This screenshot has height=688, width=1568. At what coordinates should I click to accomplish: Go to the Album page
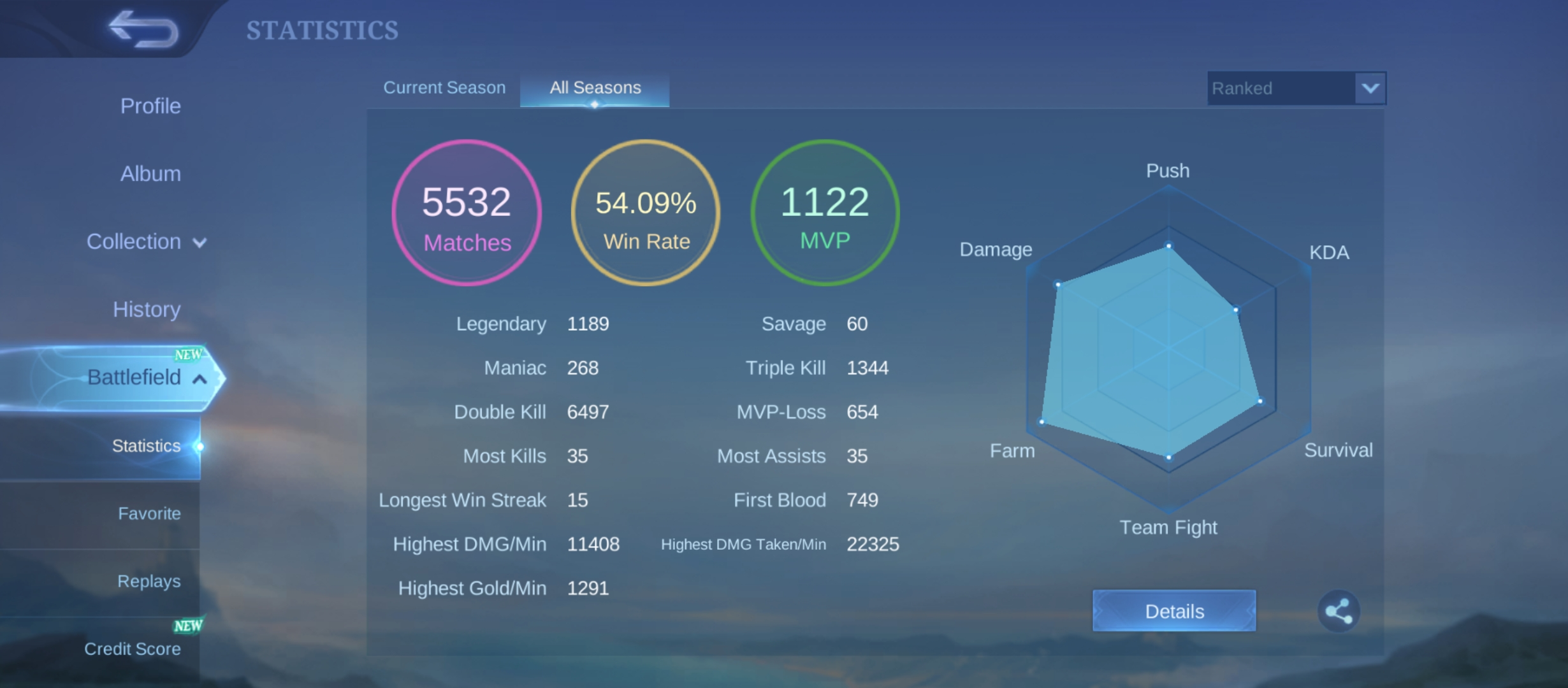click(x=150, y=173)
